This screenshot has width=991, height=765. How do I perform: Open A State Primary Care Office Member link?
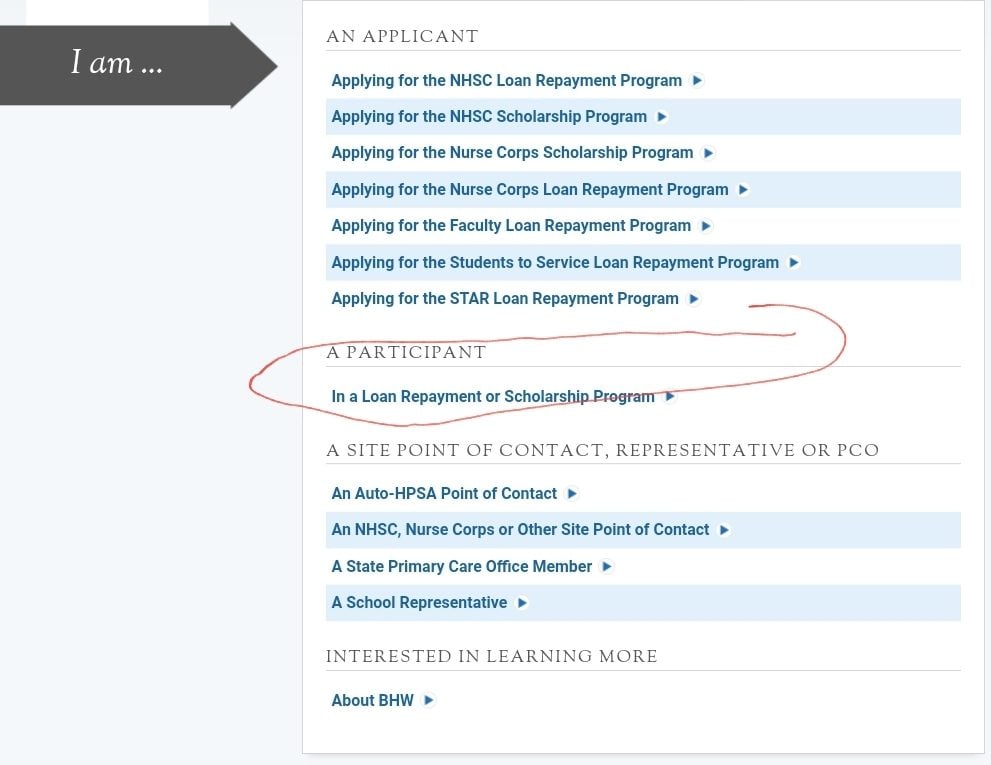tap(461, 566)
